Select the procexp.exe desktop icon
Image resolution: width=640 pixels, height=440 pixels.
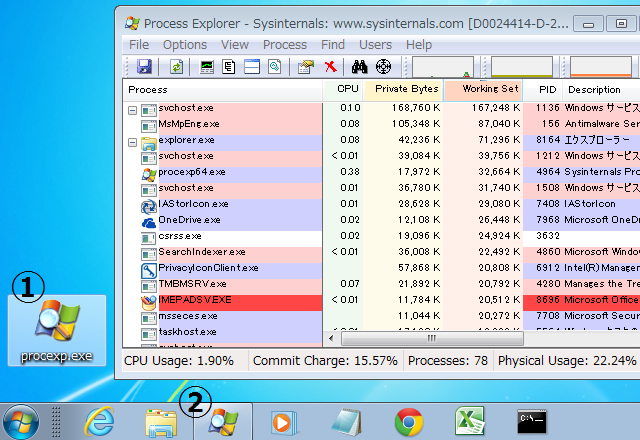pos(57,331)
